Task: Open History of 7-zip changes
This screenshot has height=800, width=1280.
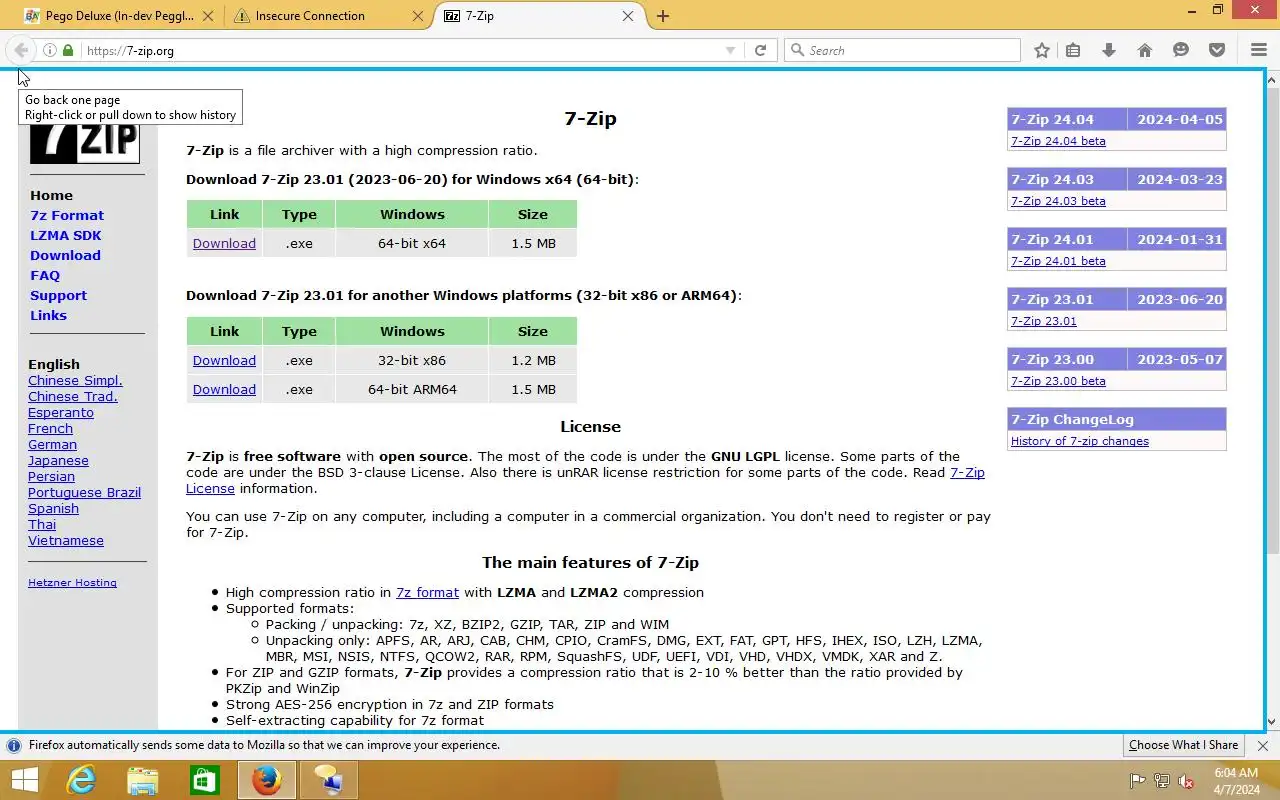Action: coord(1080,441)
